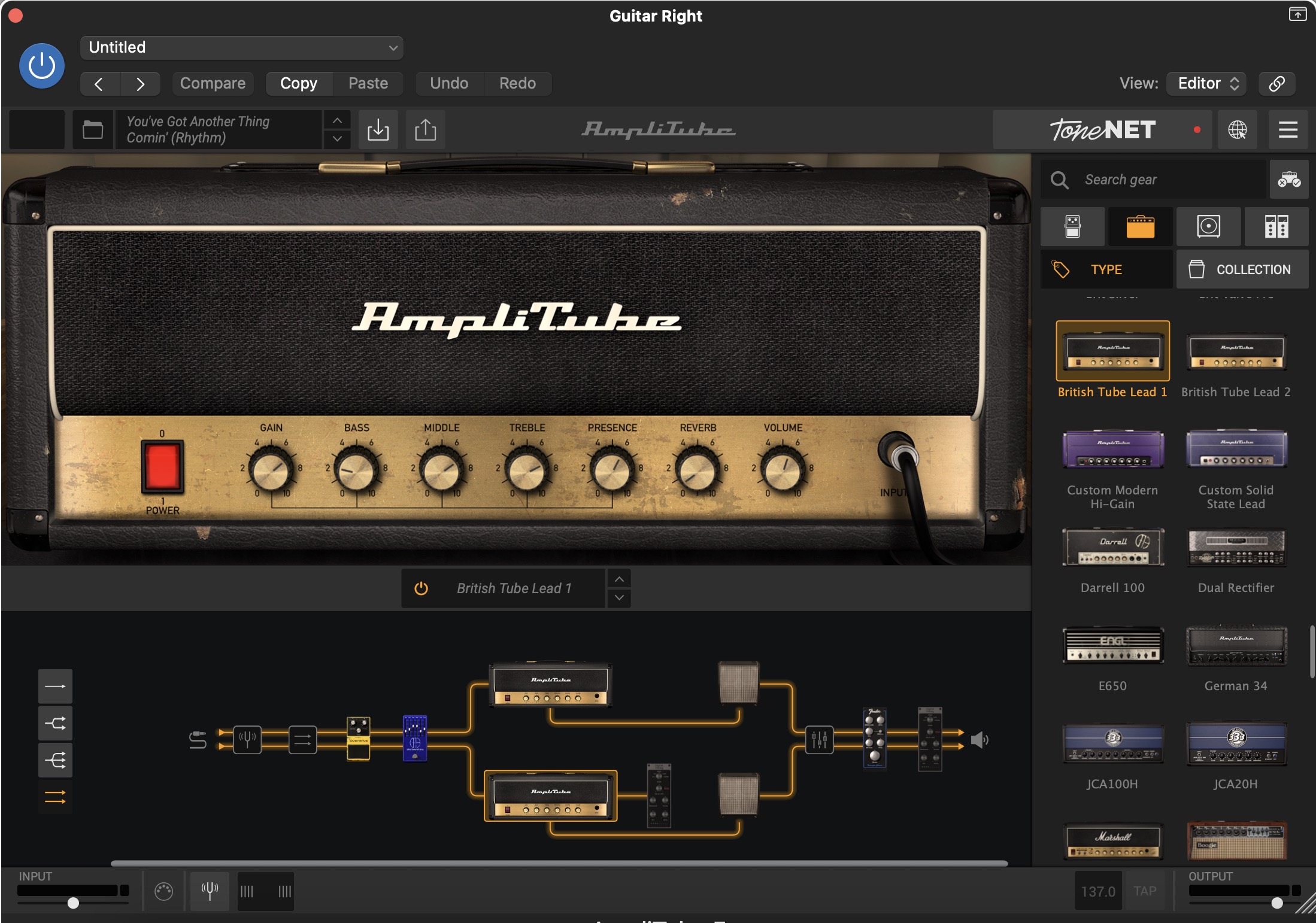1316x923 pixels.
Task: Select the yellow Overdrive pedal in chain
Action: point(359,739)
